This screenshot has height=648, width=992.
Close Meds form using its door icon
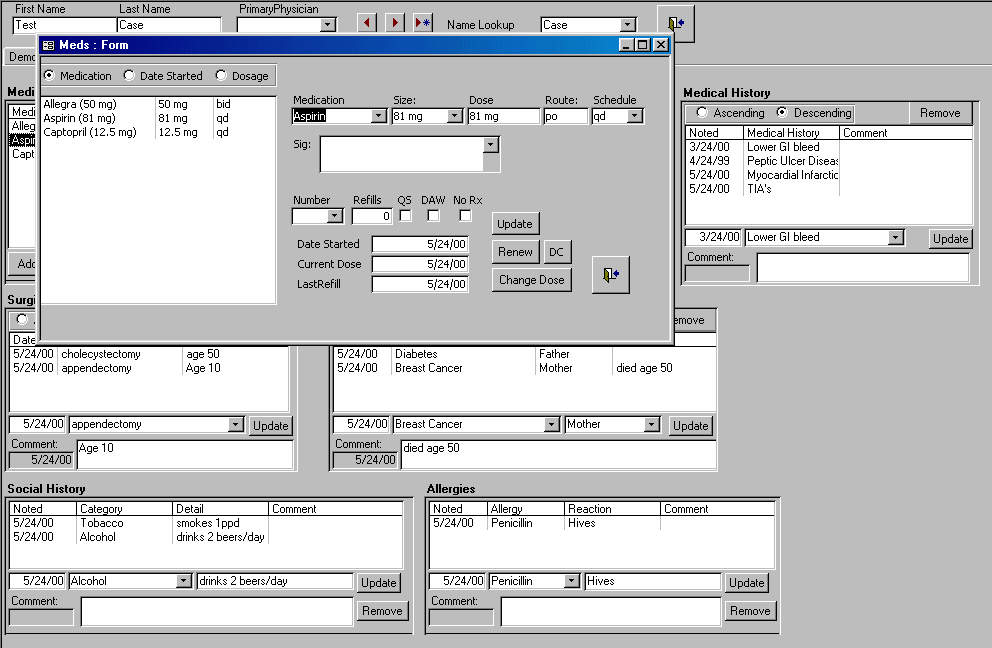pyautogui.click(x=611, y=274)
